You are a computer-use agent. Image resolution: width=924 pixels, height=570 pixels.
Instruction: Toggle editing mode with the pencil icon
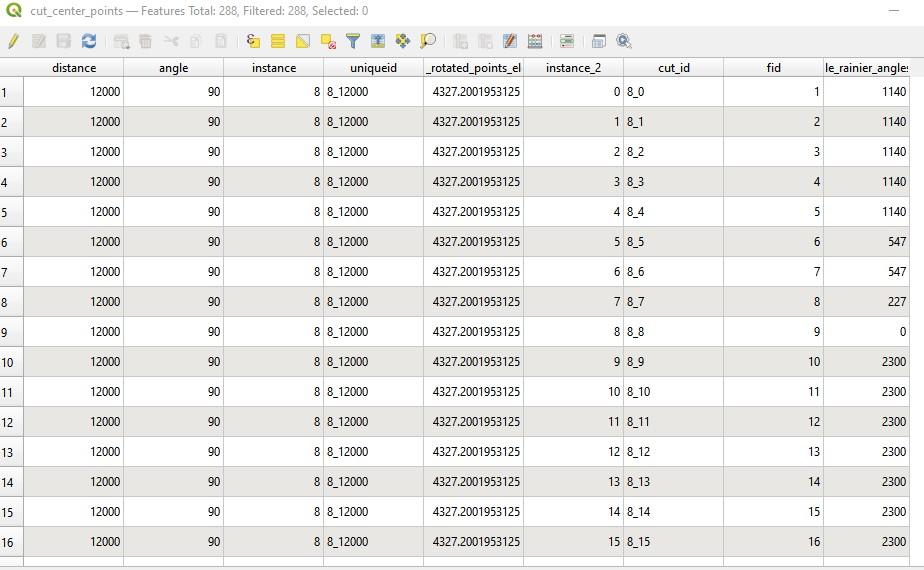point(13,41)
